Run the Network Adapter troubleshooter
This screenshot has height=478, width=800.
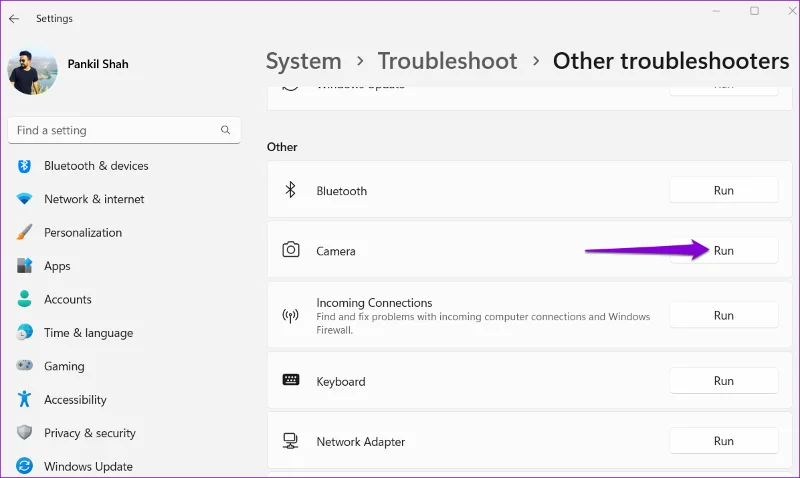coord(723,441)
